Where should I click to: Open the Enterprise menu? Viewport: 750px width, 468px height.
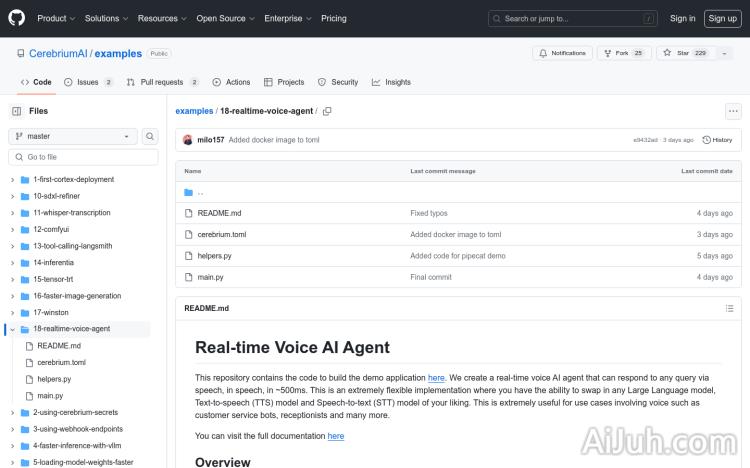(287, 18)
